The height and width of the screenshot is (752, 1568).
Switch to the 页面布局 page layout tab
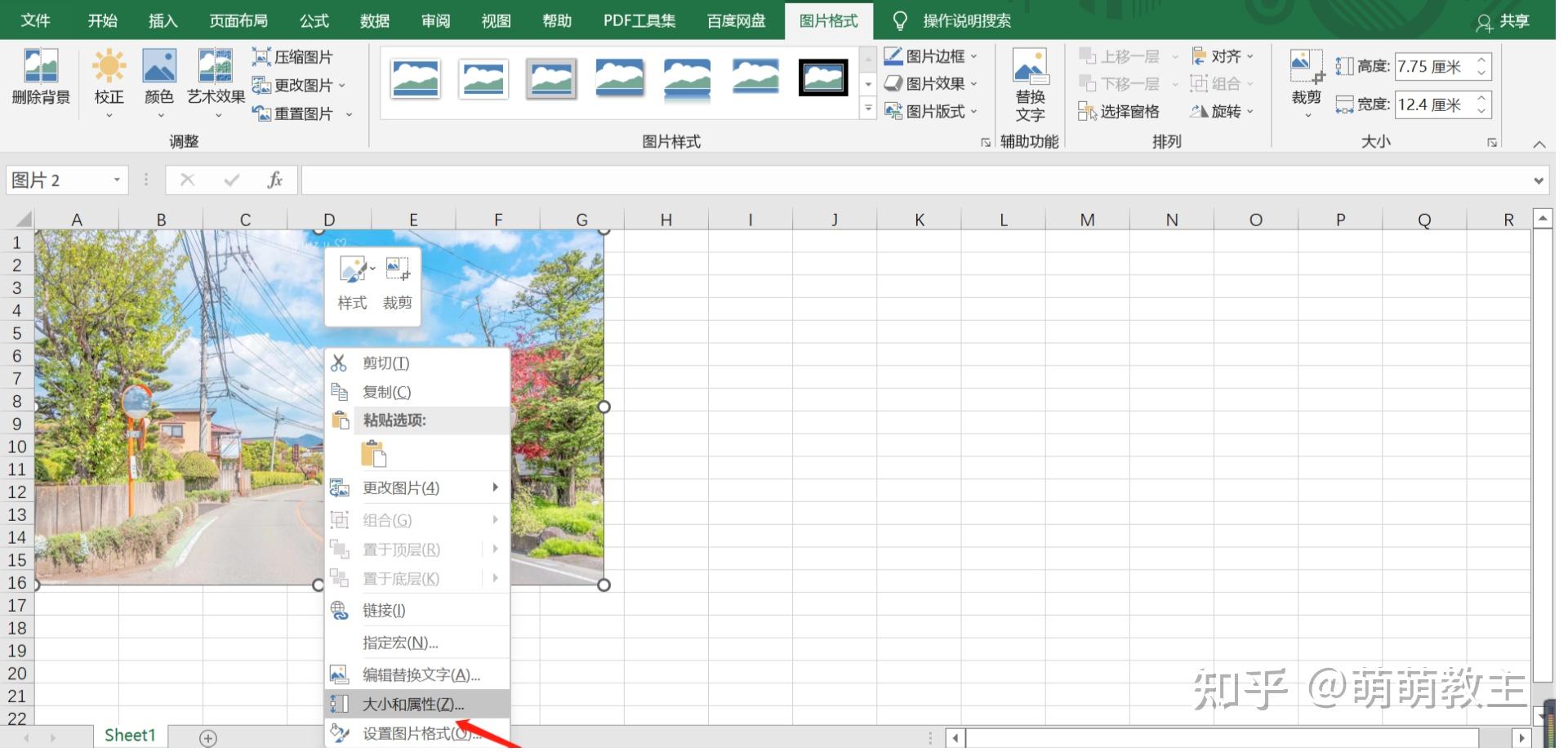[x=238, y=20]
